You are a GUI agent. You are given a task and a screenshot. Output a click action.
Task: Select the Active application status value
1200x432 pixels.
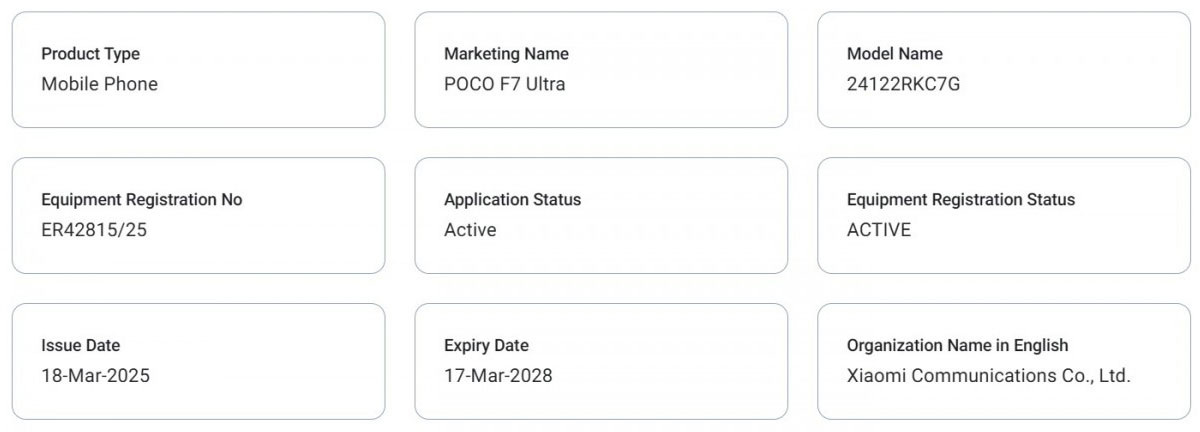coord(470,230)
